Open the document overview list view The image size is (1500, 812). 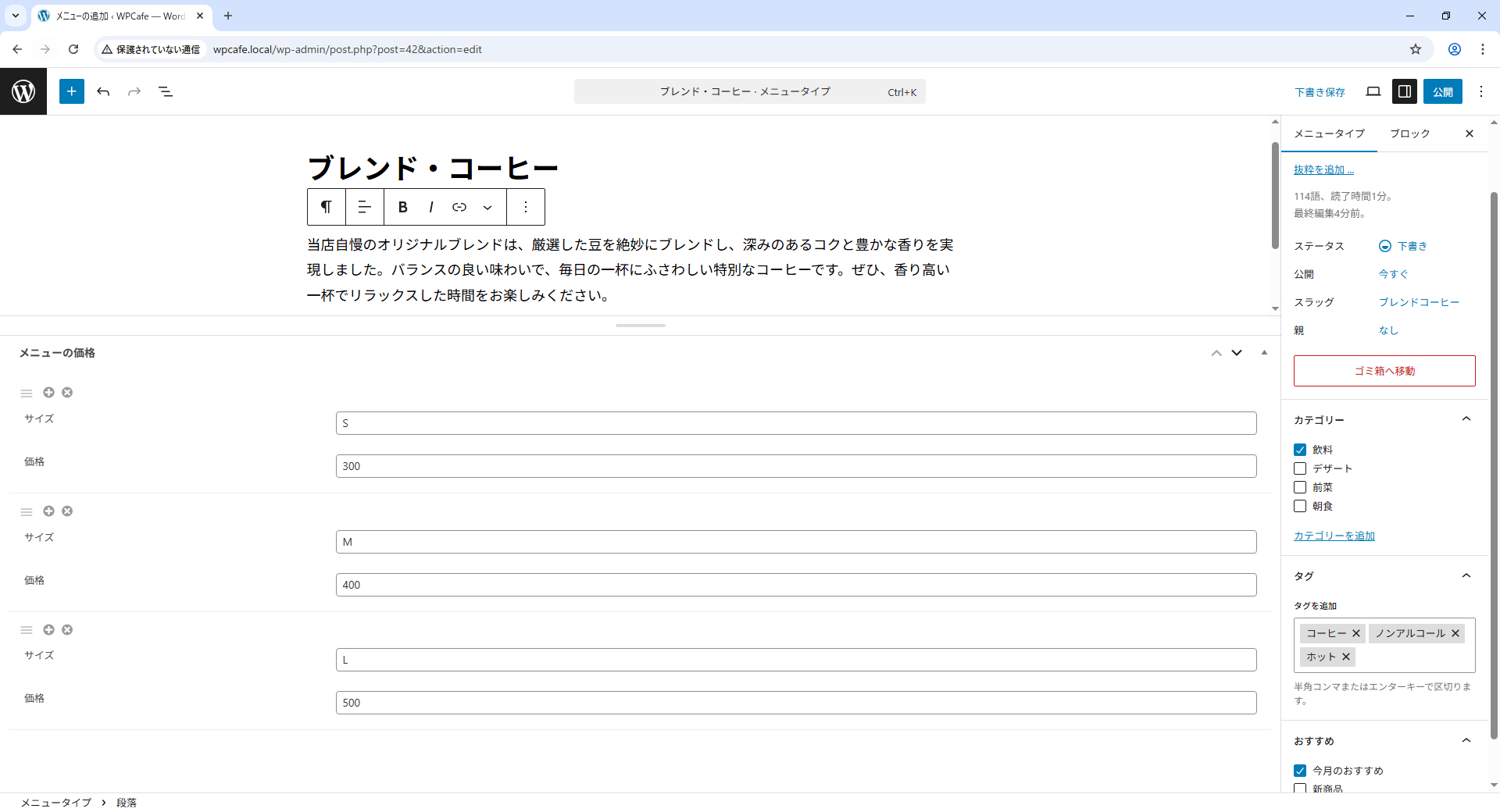(x=166, y=91)
